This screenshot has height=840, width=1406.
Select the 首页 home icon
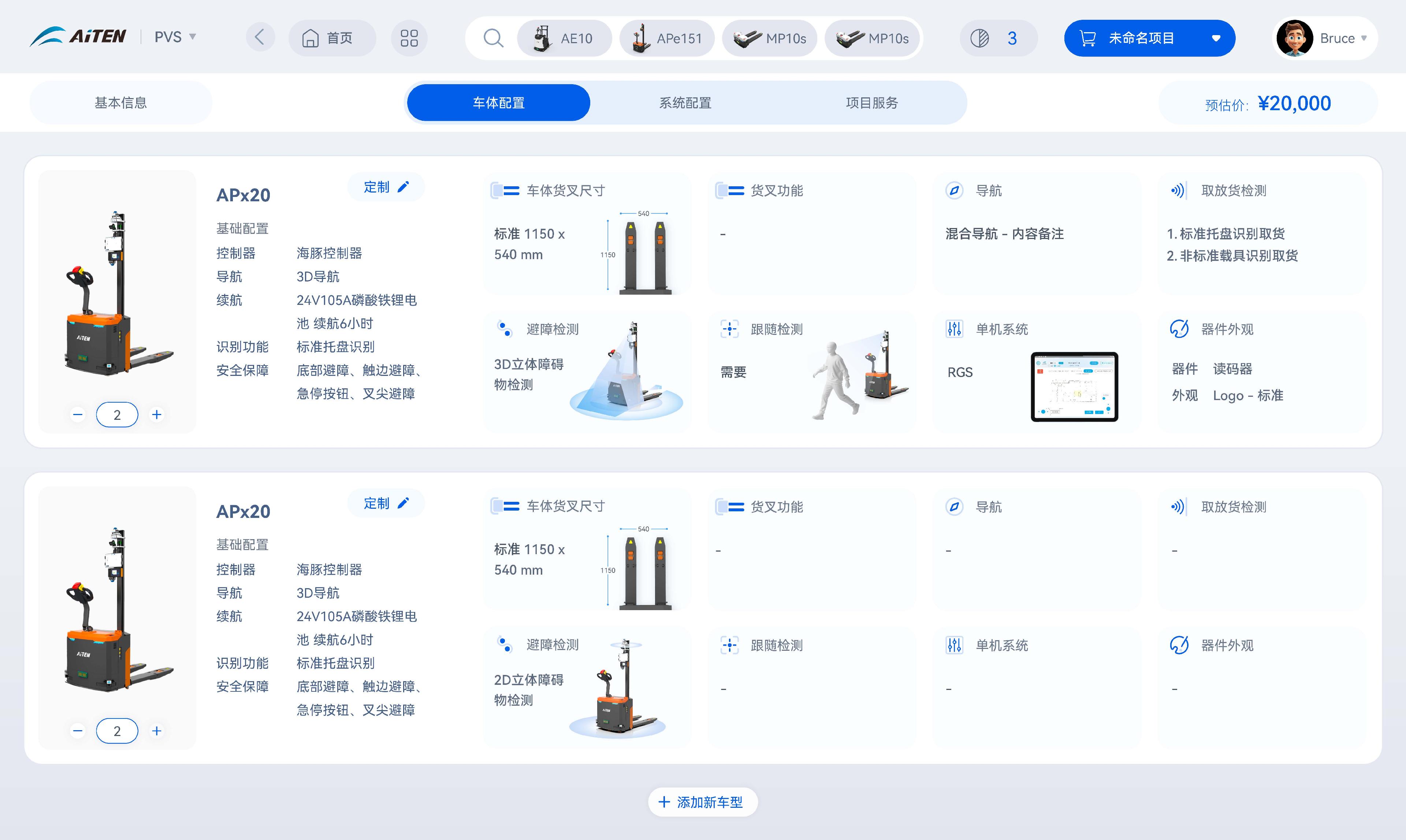click(310, 38)
